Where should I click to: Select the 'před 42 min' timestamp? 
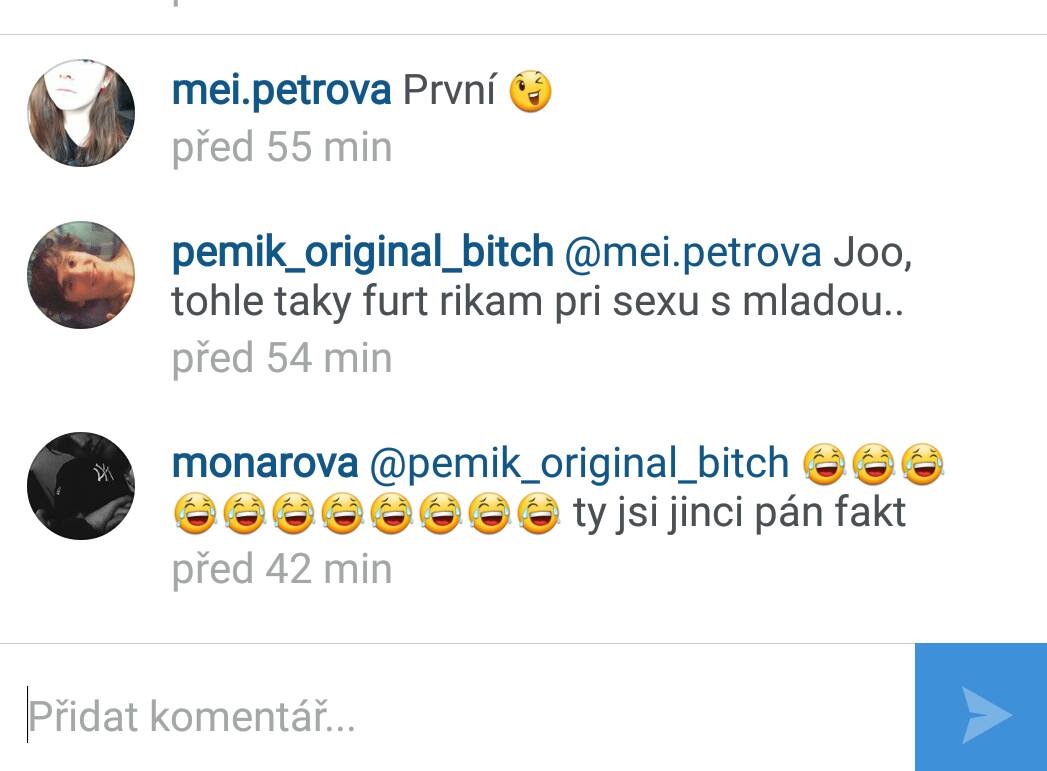(282, 569)
